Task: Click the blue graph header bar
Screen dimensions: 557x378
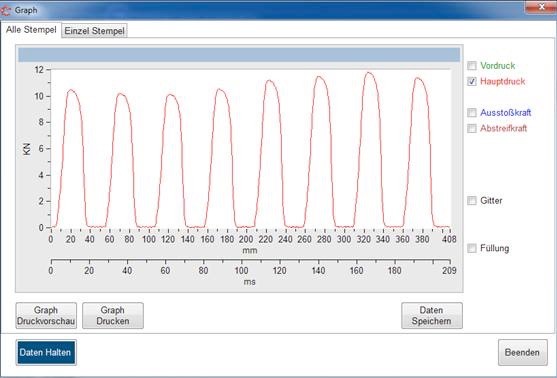Action: click(239, 55)
